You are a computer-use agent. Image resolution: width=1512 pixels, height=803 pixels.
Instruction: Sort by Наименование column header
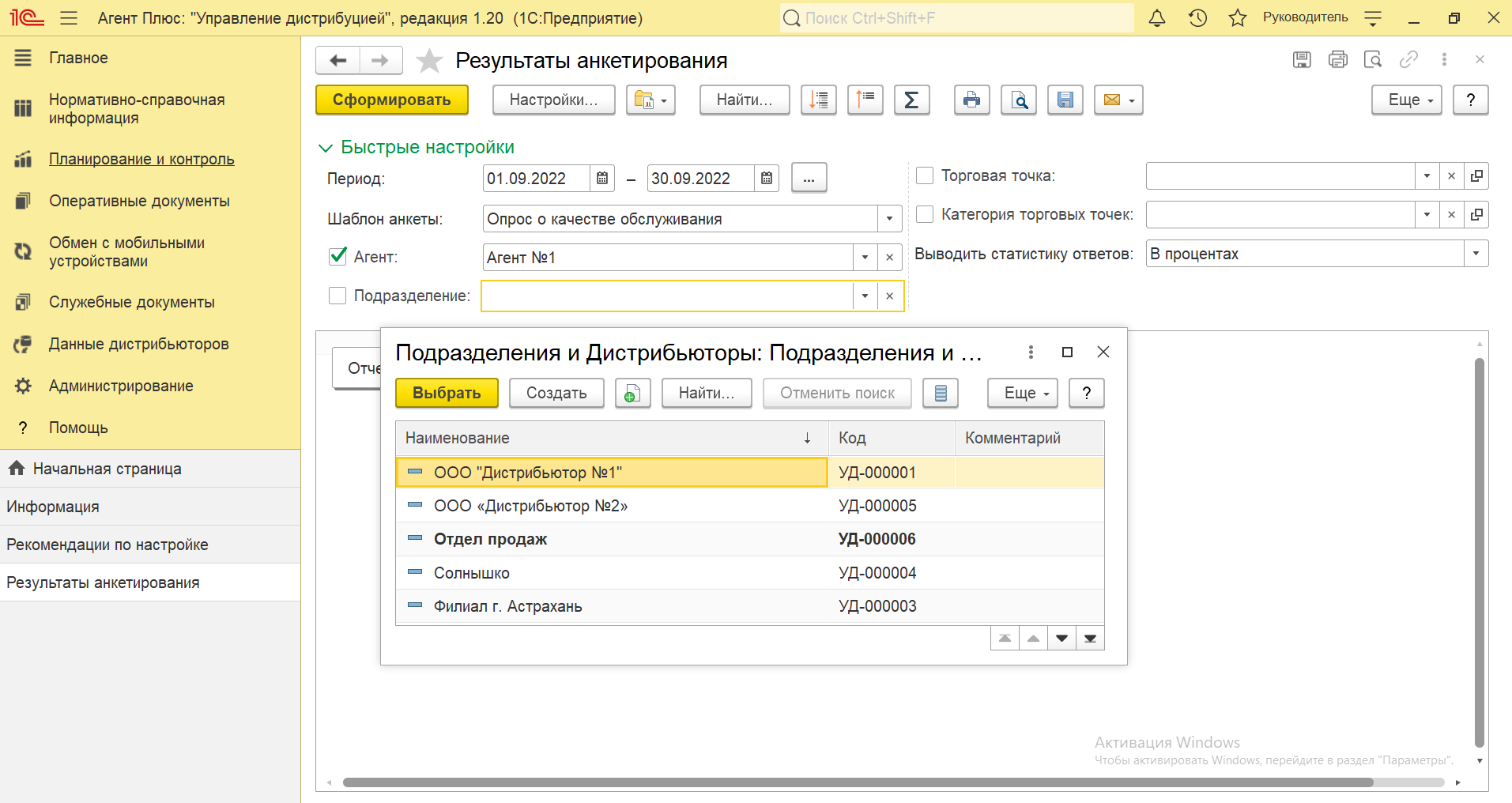tap(612, 438)
